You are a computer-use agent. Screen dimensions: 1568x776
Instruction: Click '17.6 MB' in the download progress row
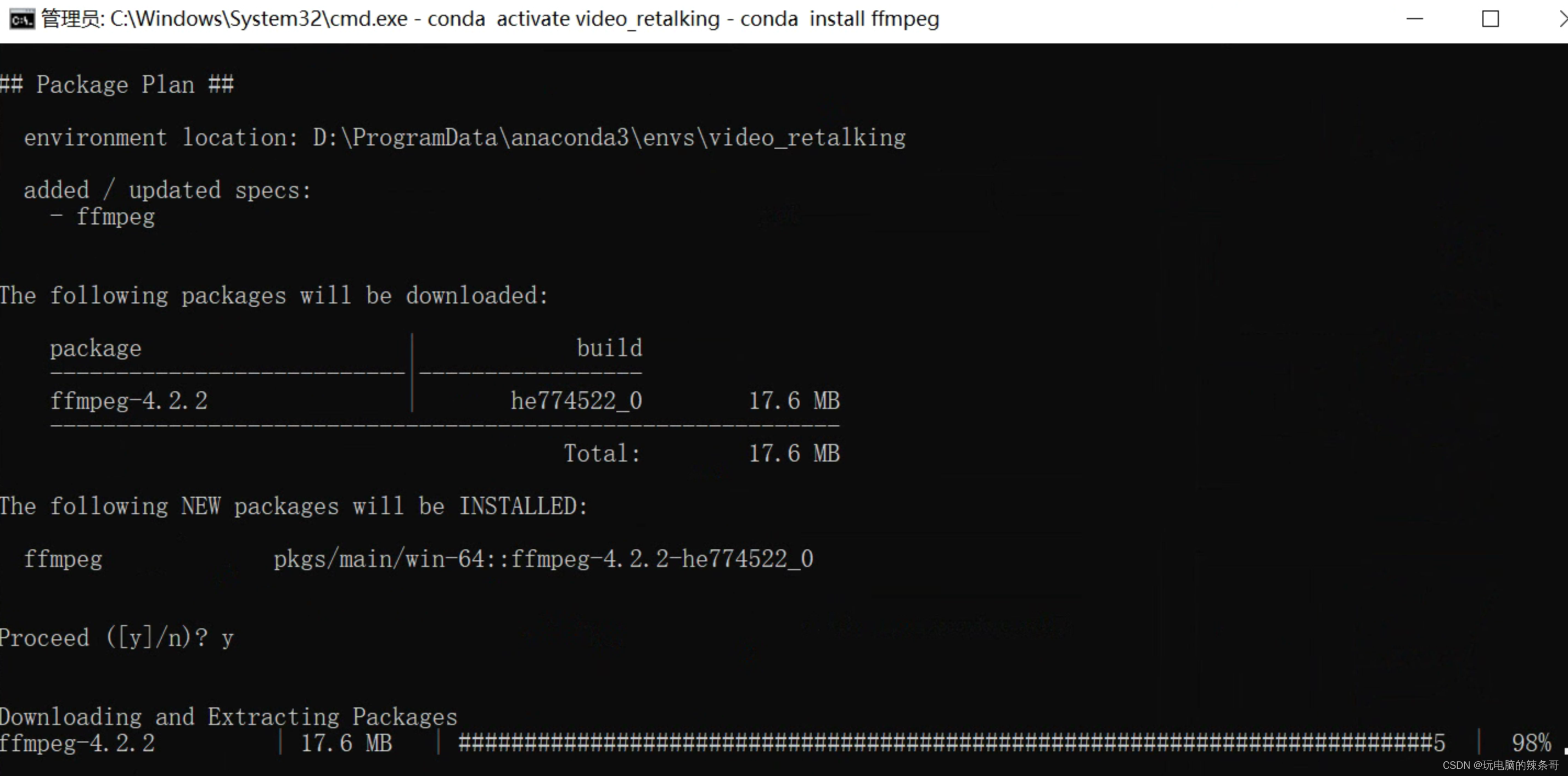pos(346,743)
